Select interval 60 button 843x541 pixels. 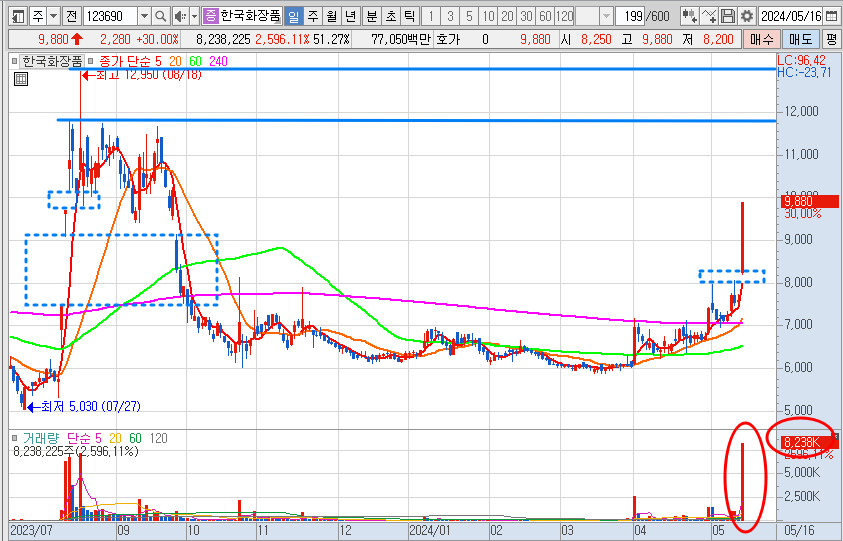[x=545, y=16]
